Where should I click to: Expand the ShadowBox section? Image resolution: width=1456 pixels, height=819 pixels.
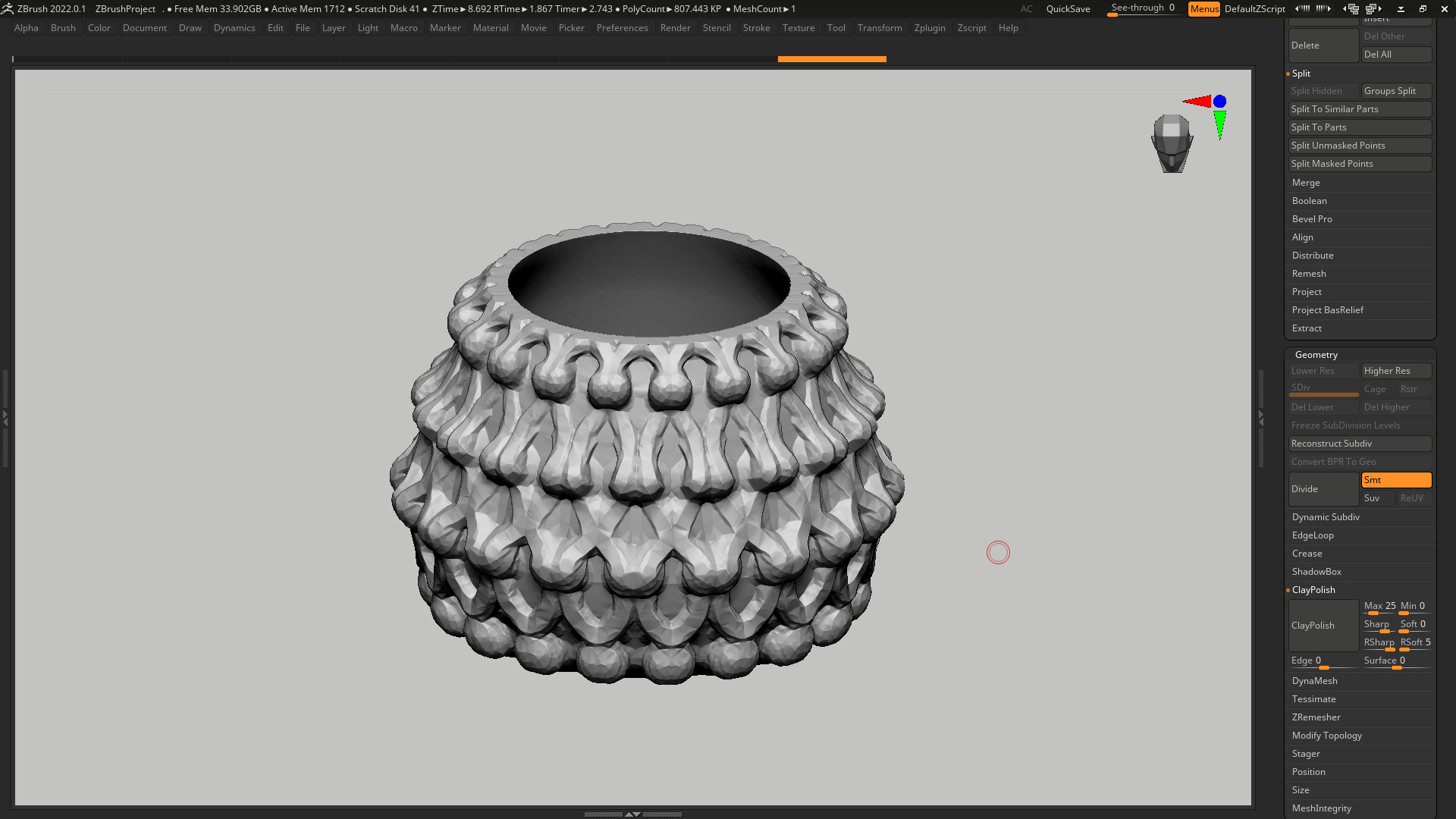coord(1316,572)
